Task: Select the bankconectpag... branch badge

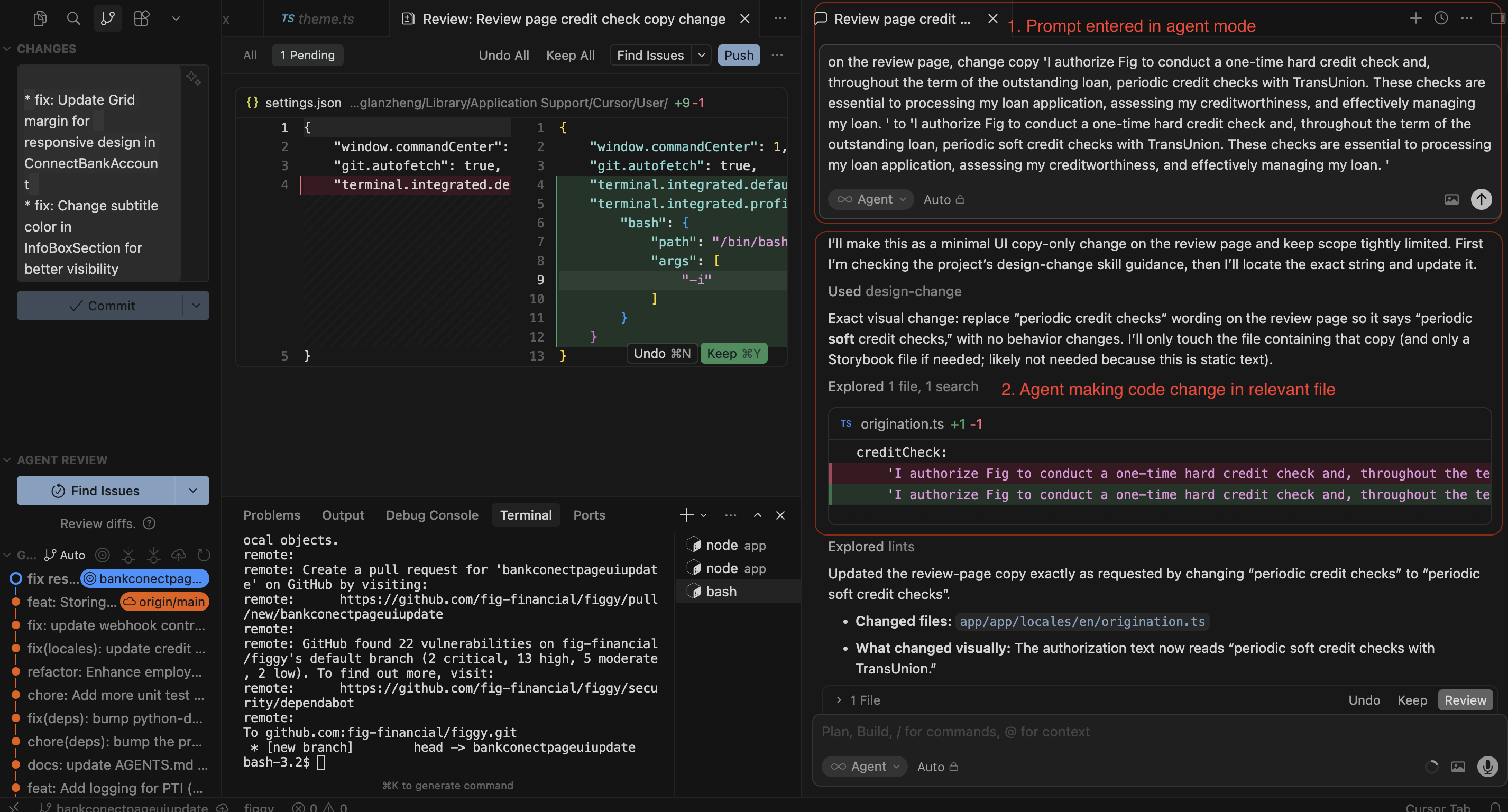Action: click(144, 578)
